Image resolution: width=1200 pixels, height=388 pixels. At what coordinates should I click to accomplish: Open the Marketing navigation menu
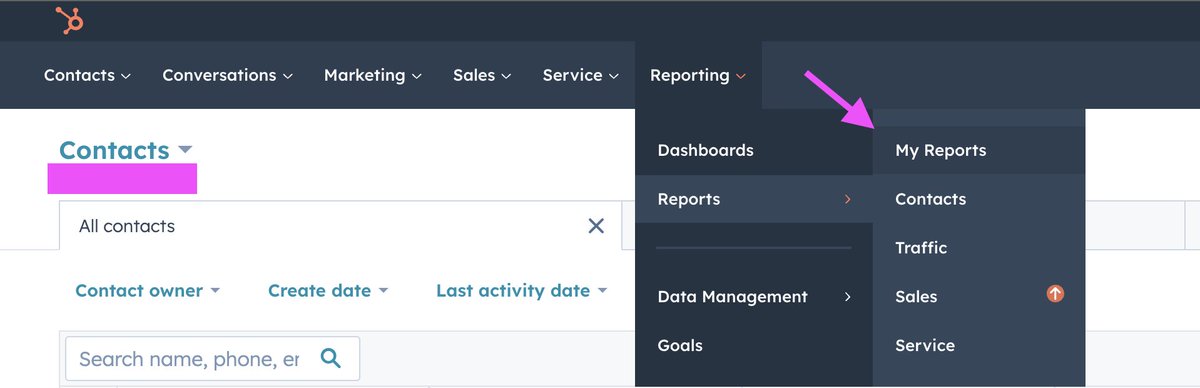tap(372, 75)
